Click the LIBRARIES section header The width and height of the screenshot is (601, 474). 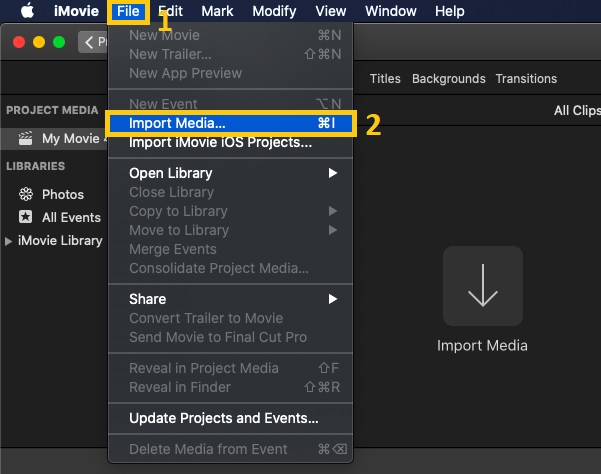36,166
